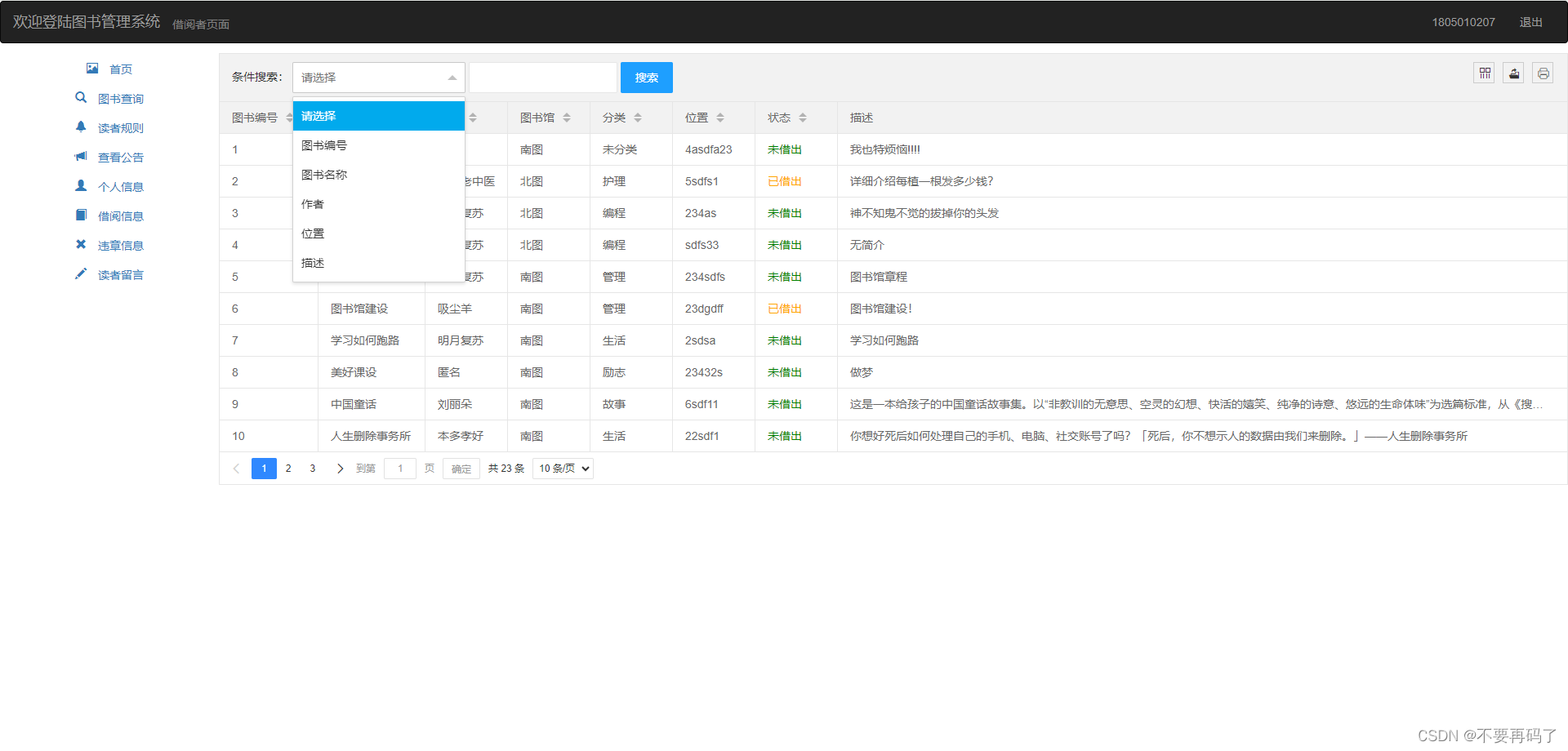Click the table export icon

point(1514,73)
